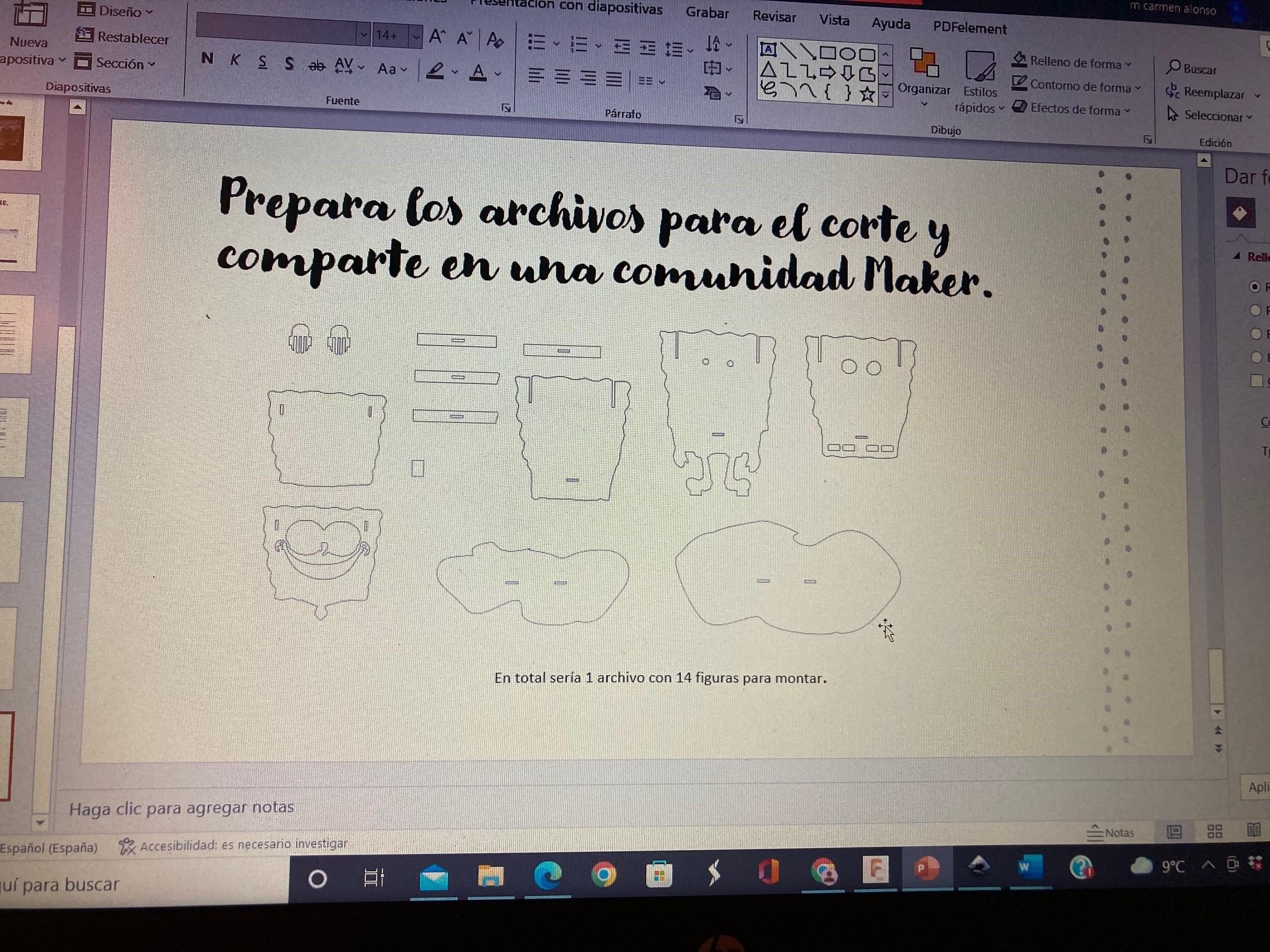Click the font color A button
1270x952 pixels.
coord(478,73)
